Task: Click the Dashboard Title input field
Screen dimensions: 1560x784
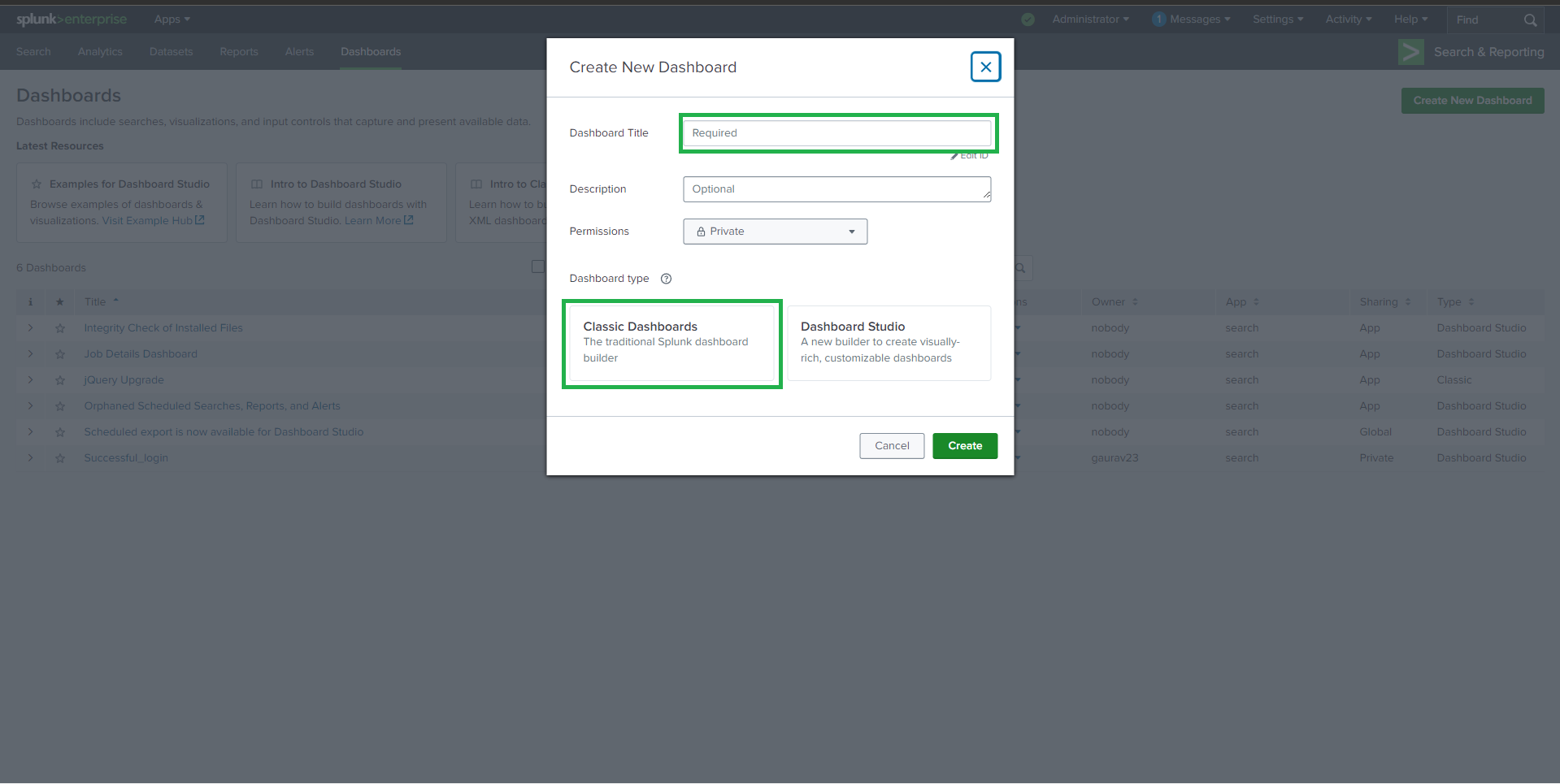Action: point(837,133)
